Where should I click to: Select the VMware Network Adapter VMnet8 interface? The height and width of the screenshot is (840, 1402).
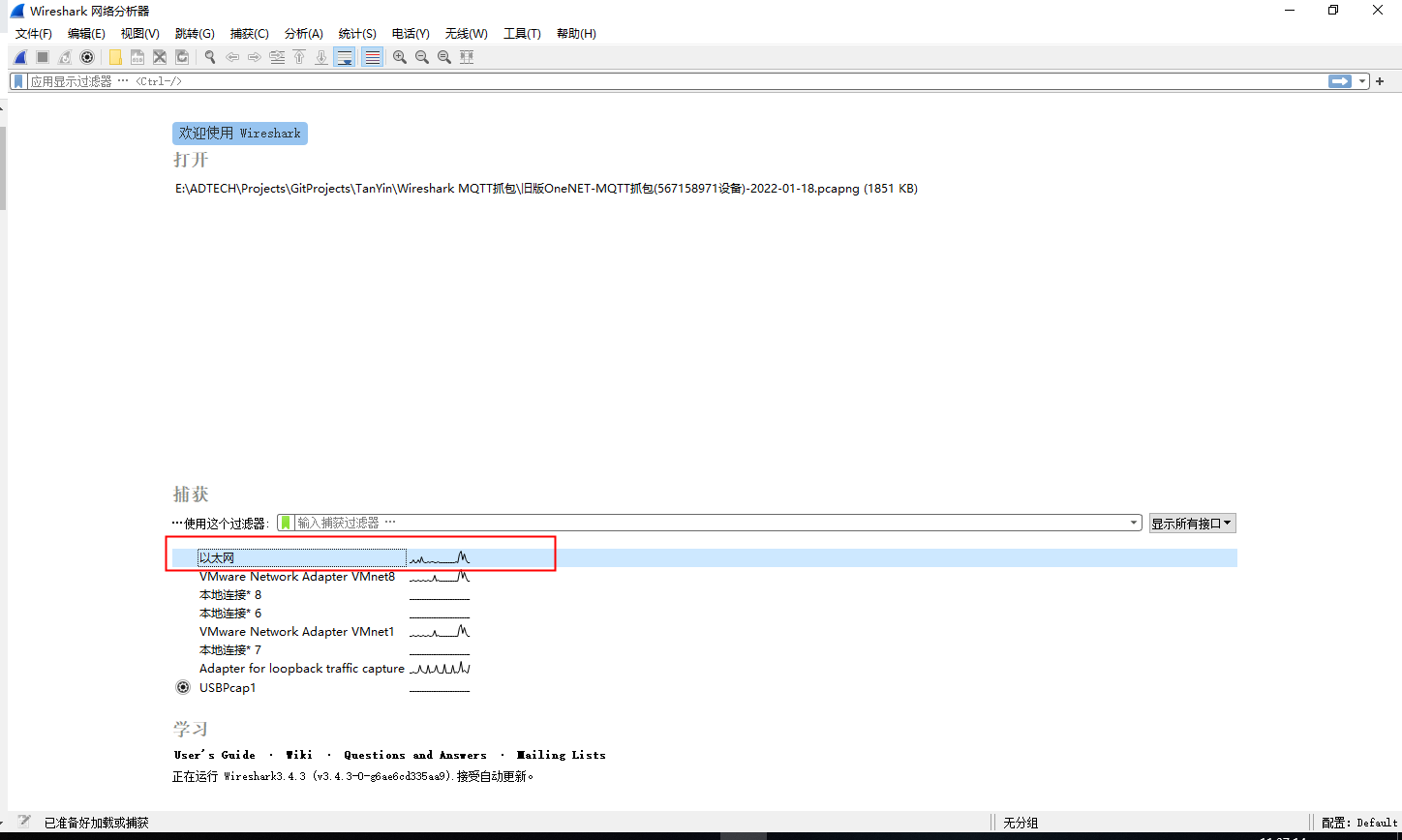point(296,577)
